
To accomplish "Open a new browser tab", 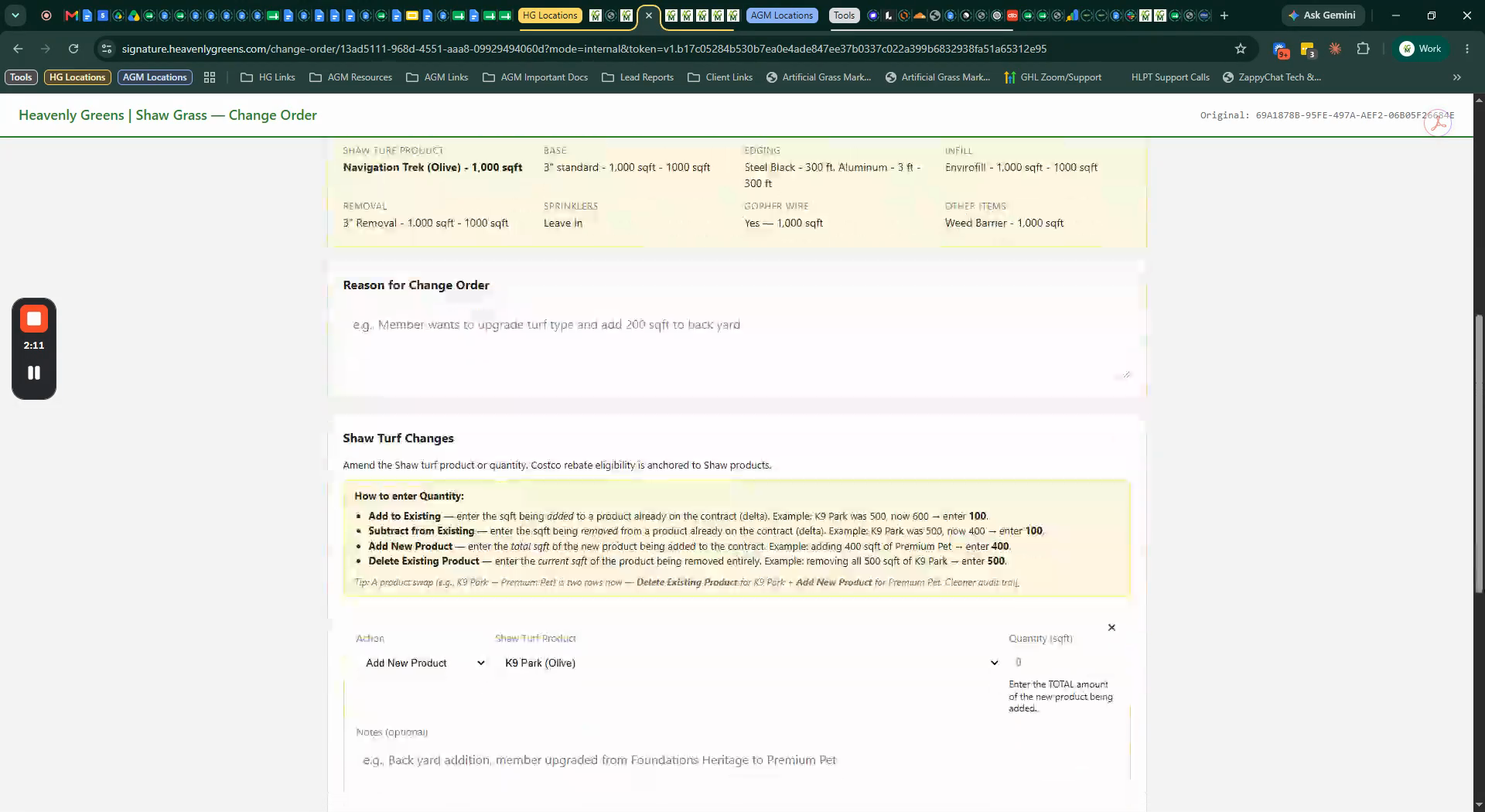I will [1224, 15].
